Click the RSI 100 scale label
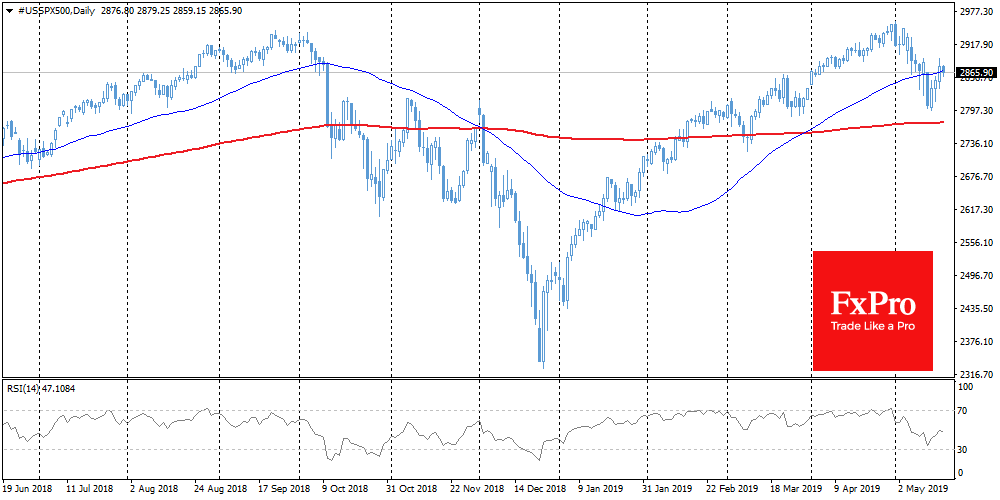The height and width of the screenshot is (500, 1000). (965, 385)
